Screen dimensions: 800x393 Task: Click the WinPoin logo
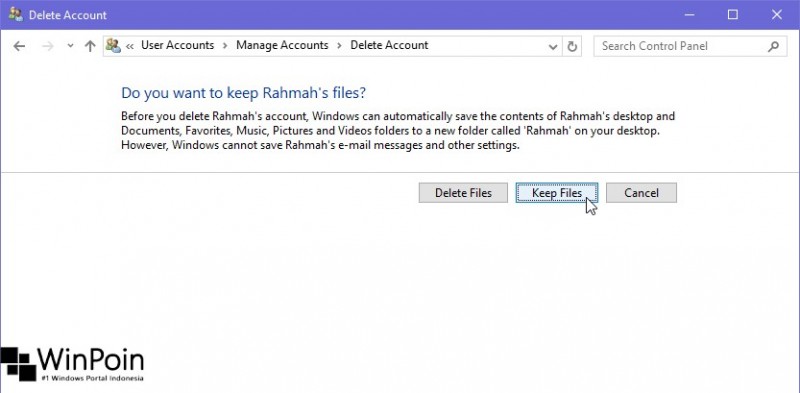(x=72, y=364)
